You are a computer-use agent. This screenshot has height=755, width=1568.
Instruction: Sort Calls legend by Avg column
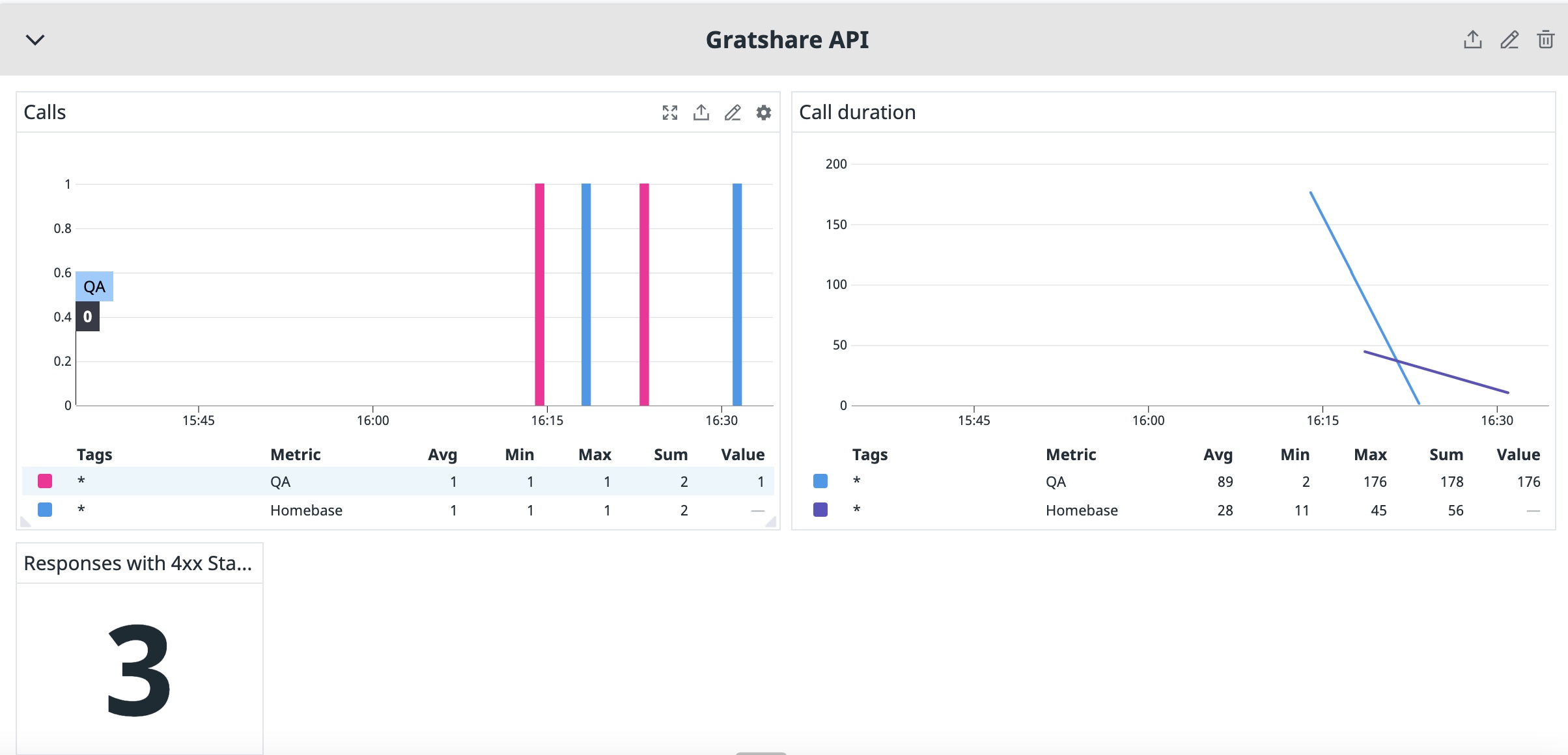[x=442, y=454]
